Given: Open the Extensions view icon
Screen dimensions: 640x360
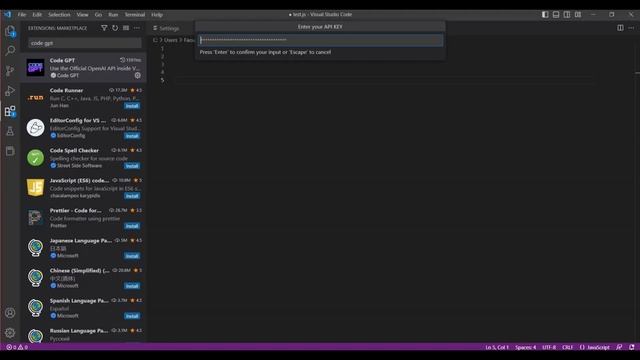Looking at the screenshot, I should click(x=10, y=111).
